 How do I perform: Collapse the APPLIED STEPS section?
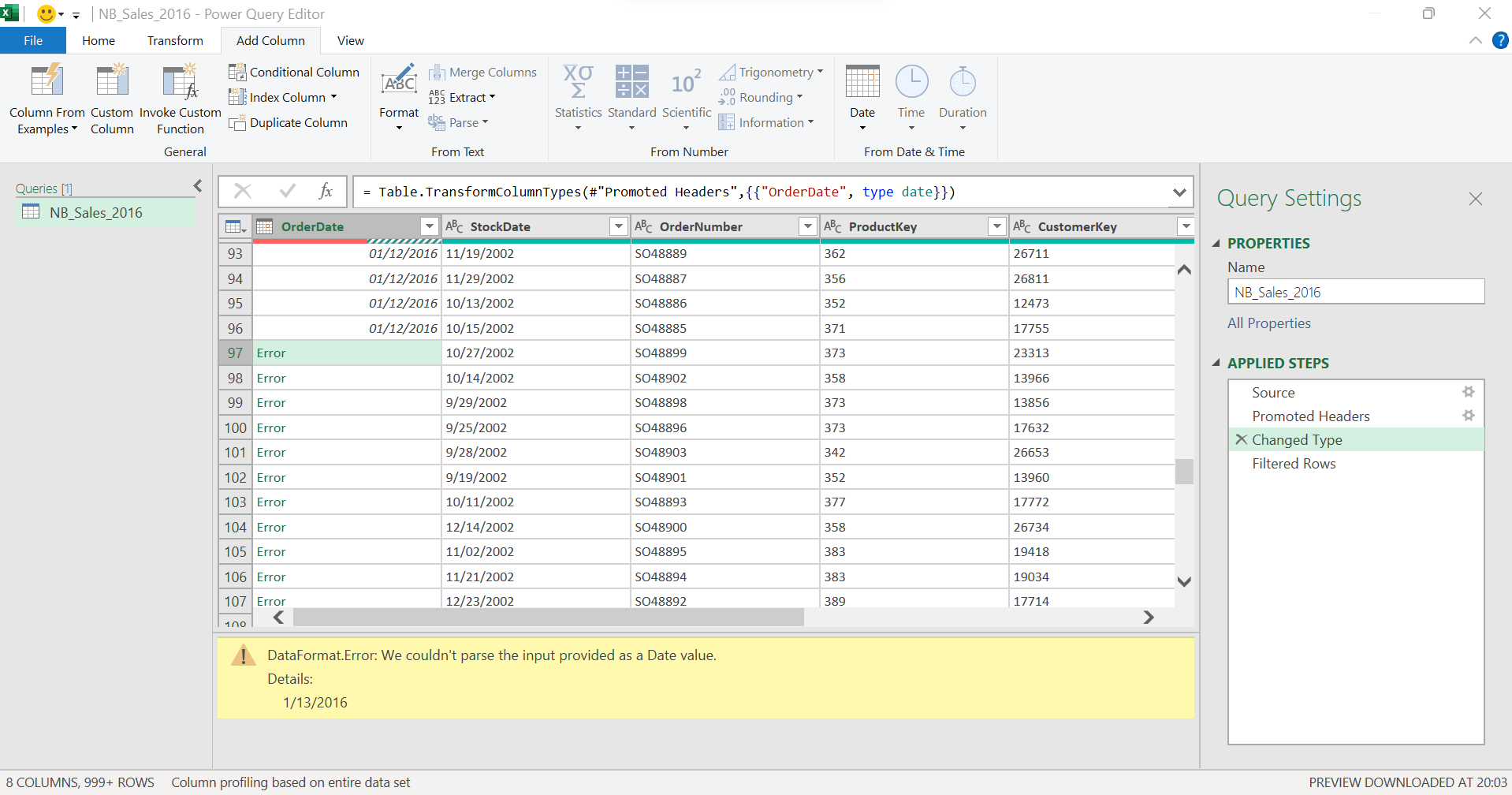tap(1216, 364)
